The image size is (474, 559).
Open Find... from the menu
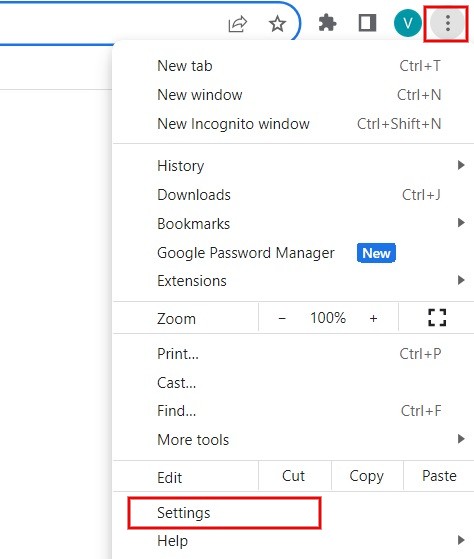pos(294,411)
